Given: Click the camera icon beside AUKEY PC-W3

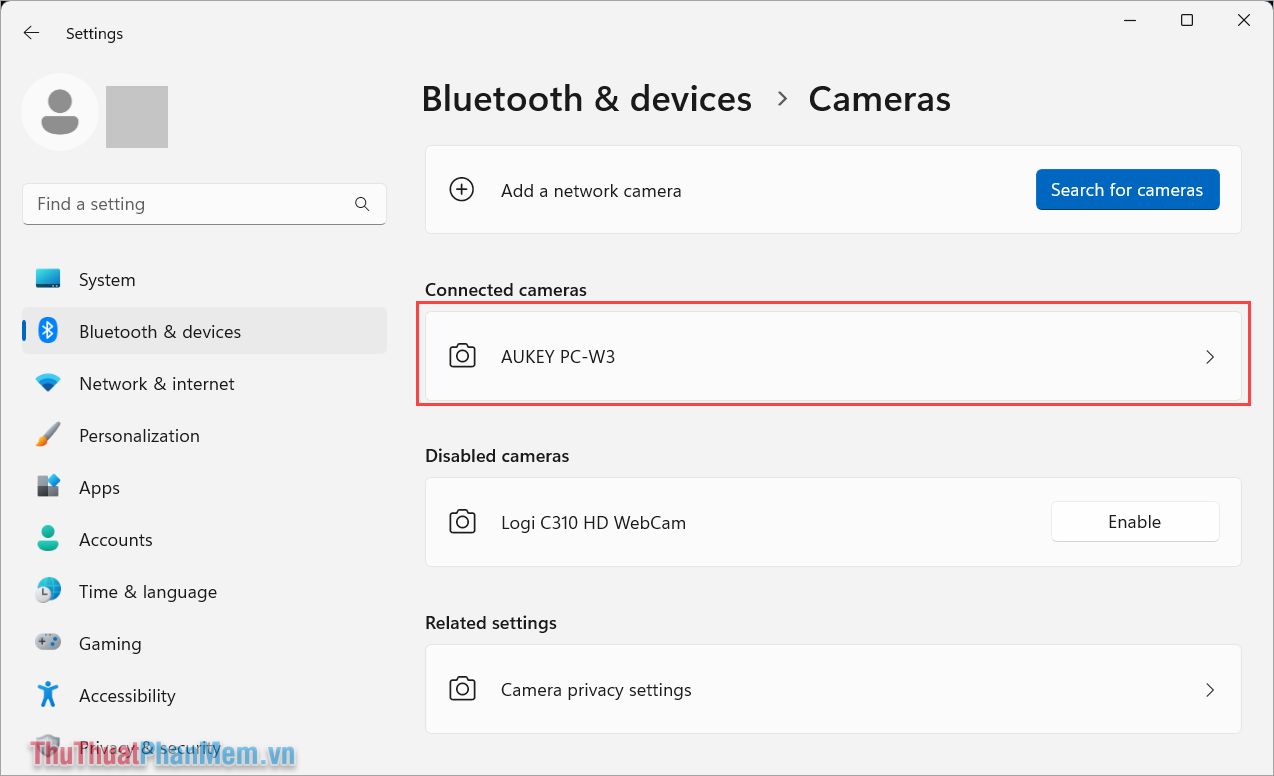Looking at the screenshot, I should coord(462,356).
